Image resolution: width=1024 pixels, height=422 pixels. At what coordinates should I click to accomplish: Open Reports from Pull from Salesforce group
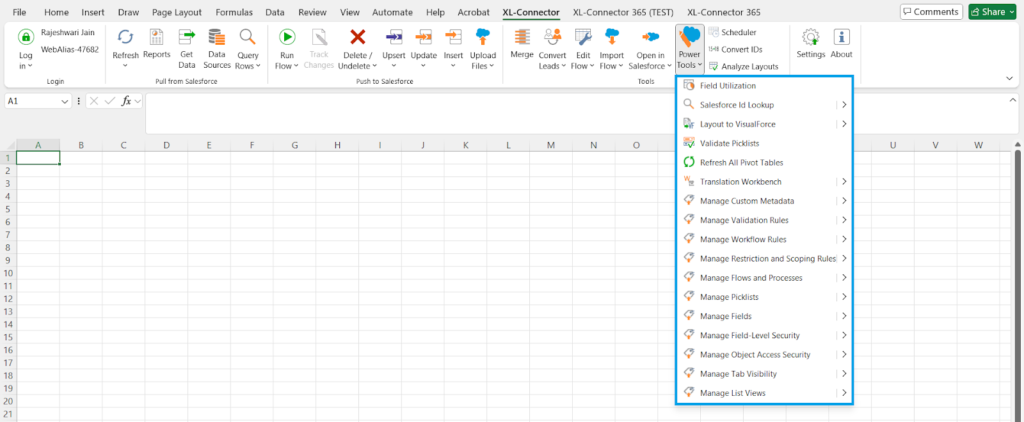pyautogui.click(x=157, y=44)
